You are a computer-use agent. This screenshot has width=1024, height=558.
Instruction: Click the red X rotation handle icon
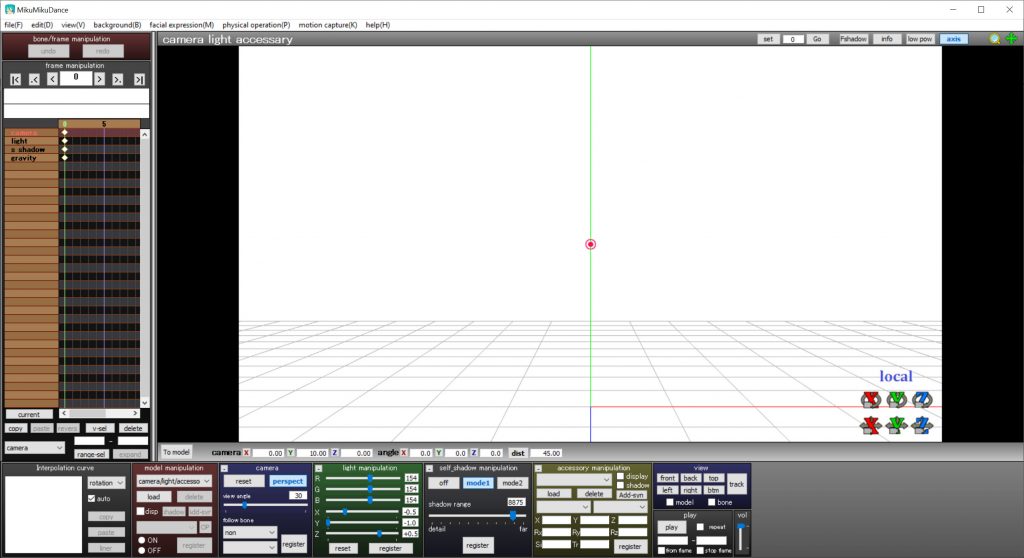click(871, 399)
